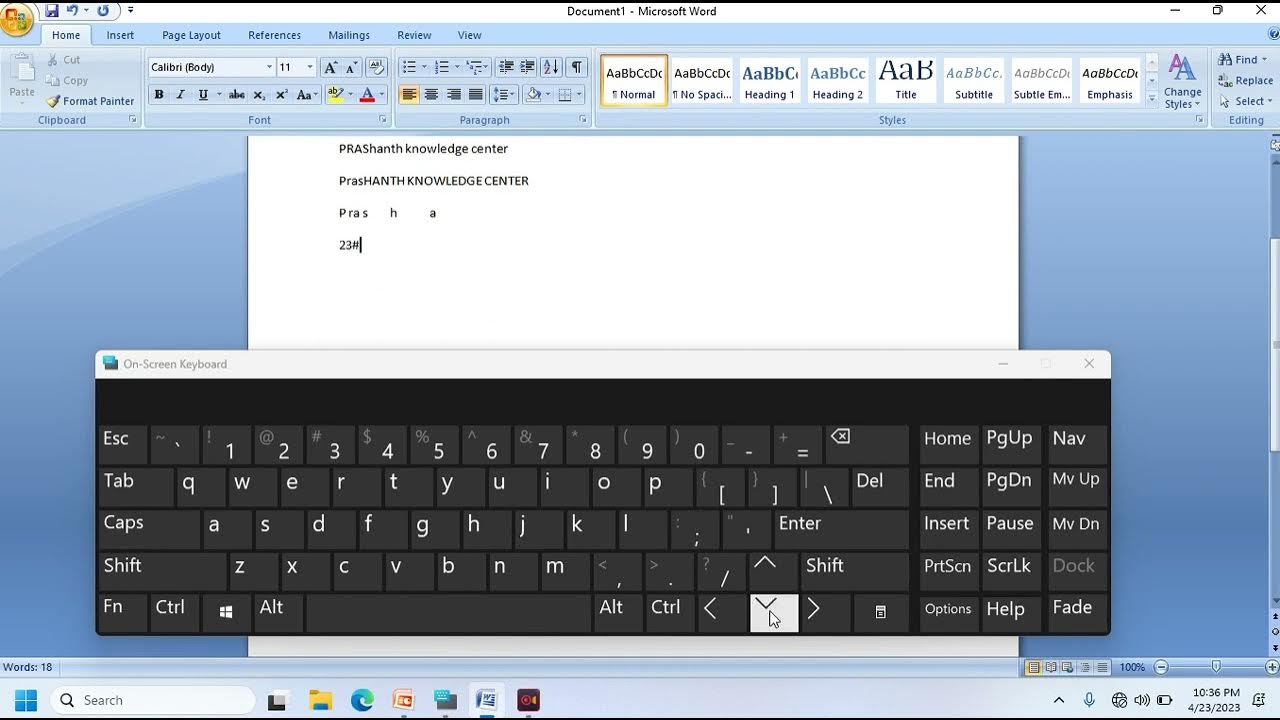Open font color dropdown arrow
The width and height of the screenshot is (1280, 720).
pos(382,95)
